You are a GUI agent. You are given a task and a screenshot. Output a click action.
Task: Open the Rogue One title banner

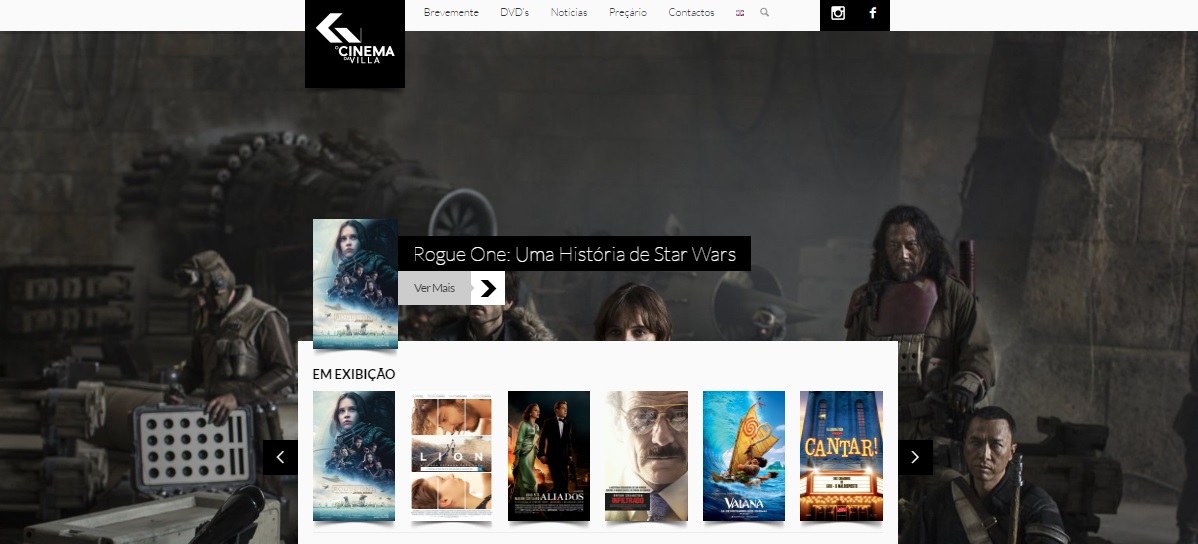tap(574, 254)
